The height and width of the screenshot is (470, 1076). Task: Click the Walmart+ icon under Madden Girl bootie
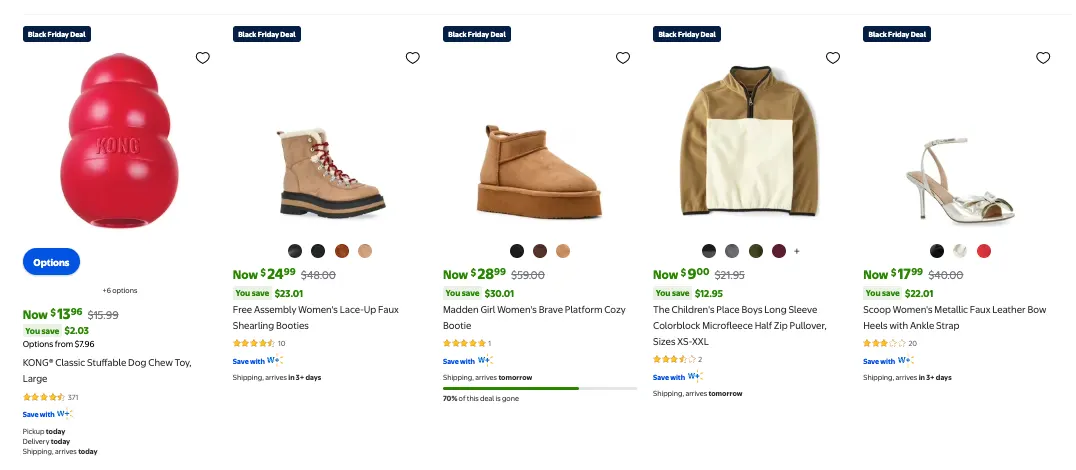coord(485,361)
